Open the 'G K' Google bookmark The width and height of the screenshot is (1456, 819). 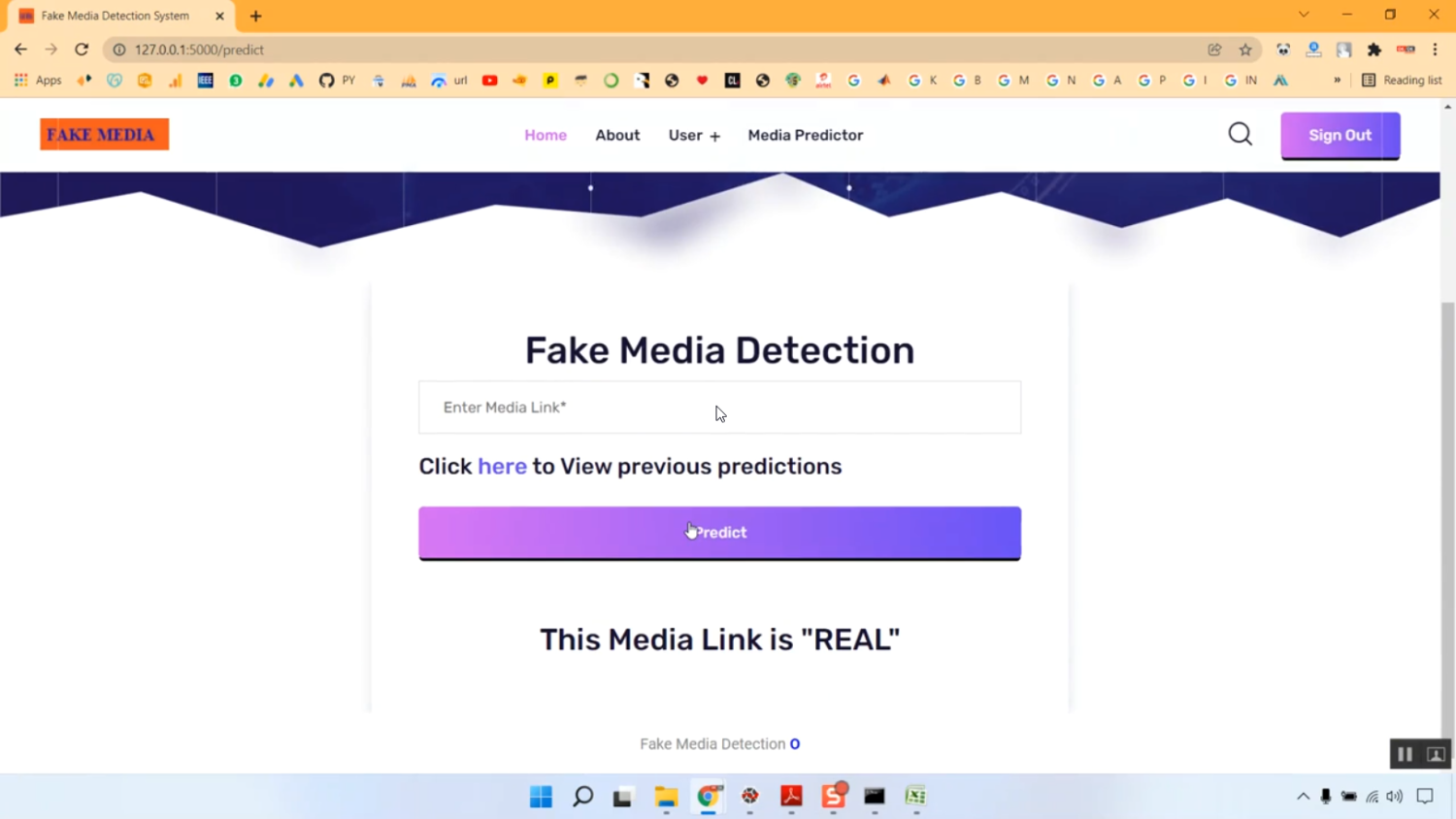click(922, 81)
